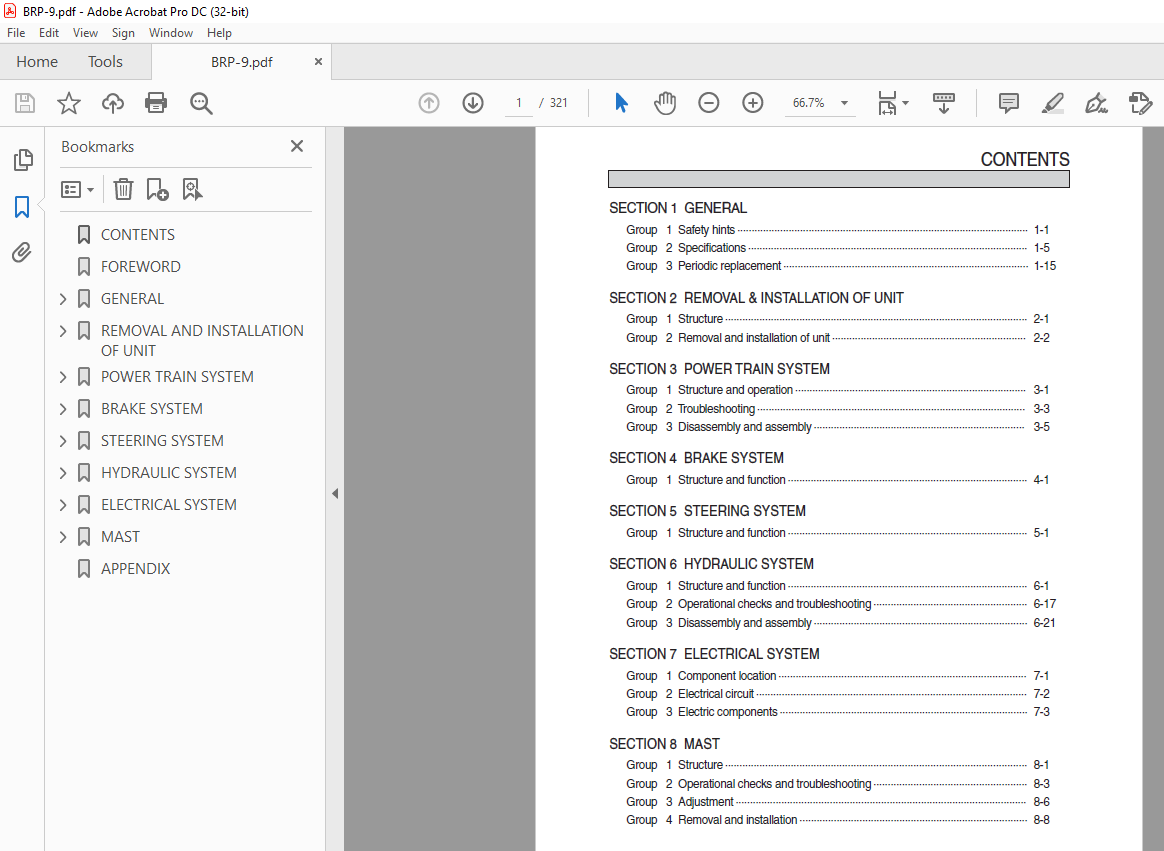
Task: Jump to the FOREWORD bookmark
Action: point(141,267)
